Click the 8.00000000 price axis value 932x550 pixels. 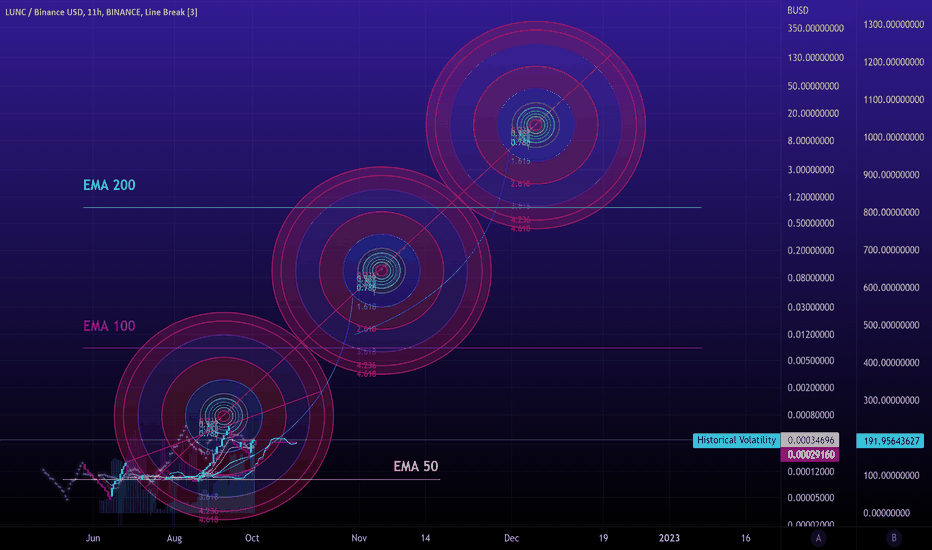tap(811, 141)
